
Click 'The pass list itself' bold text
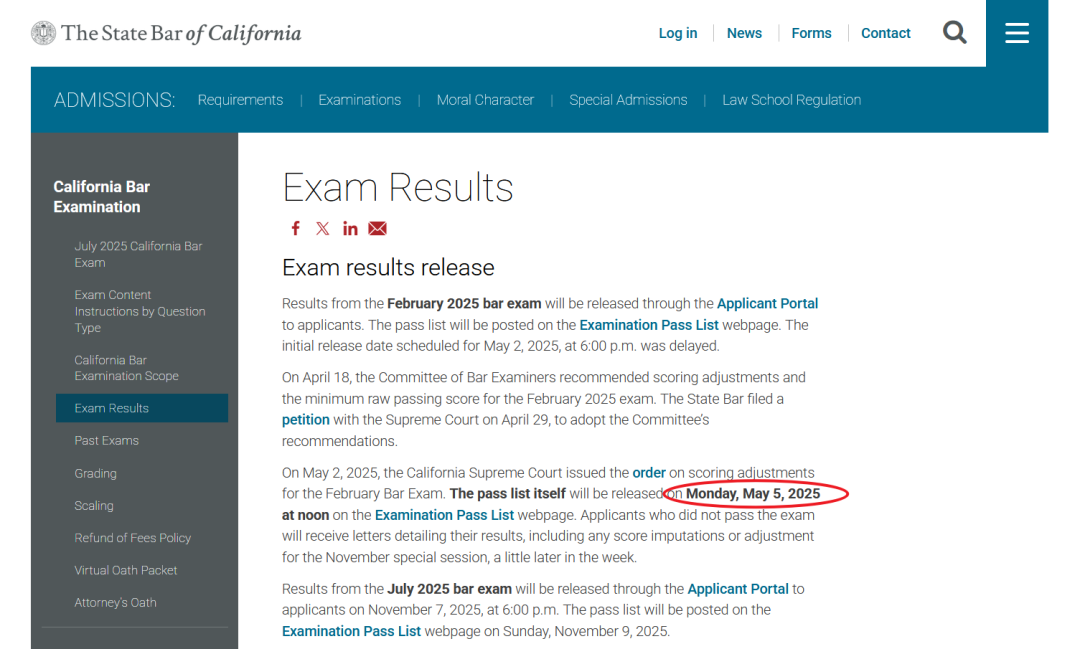(508, 494)
